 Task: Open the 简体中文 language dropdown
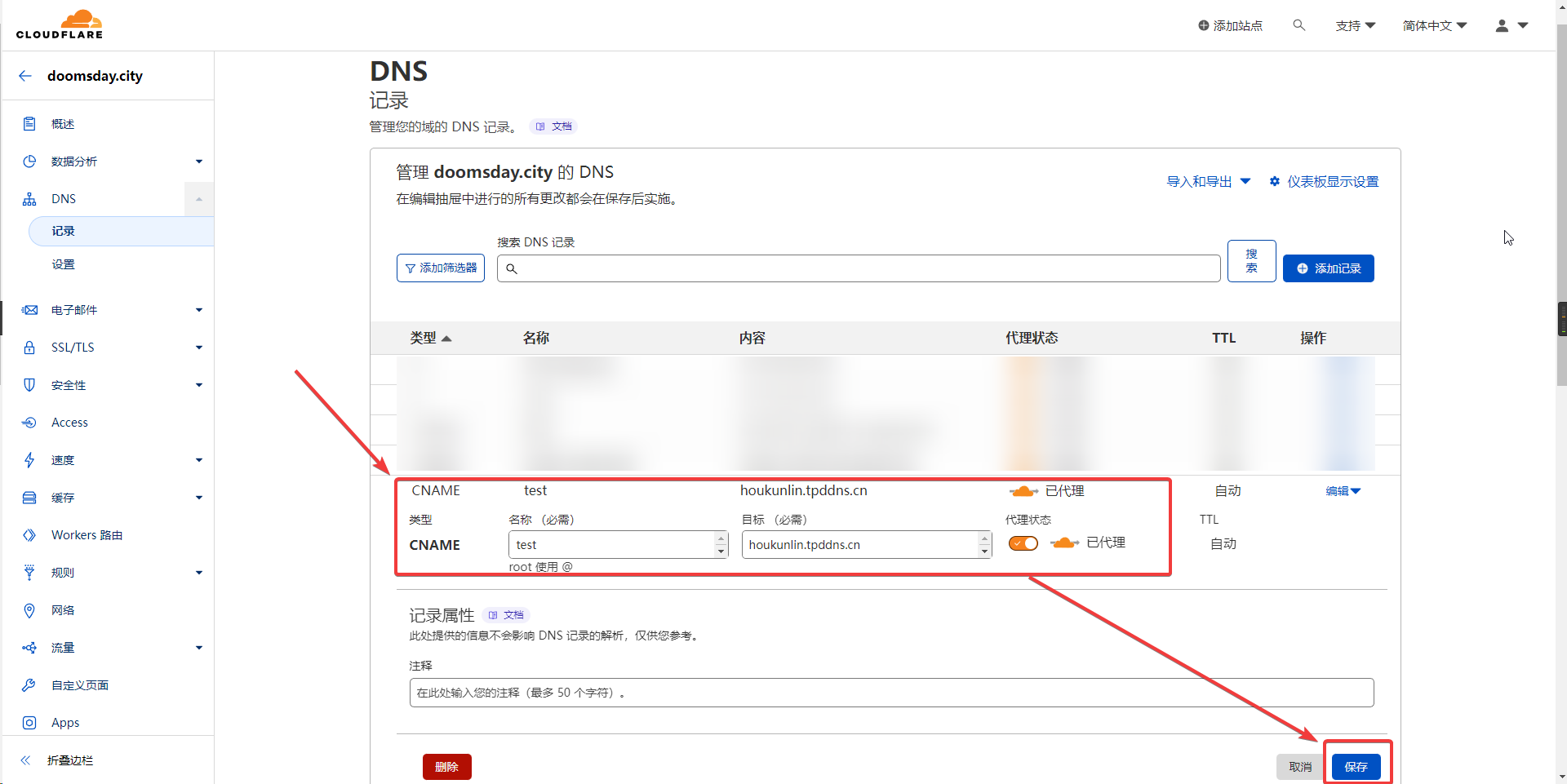(1434, 25)
